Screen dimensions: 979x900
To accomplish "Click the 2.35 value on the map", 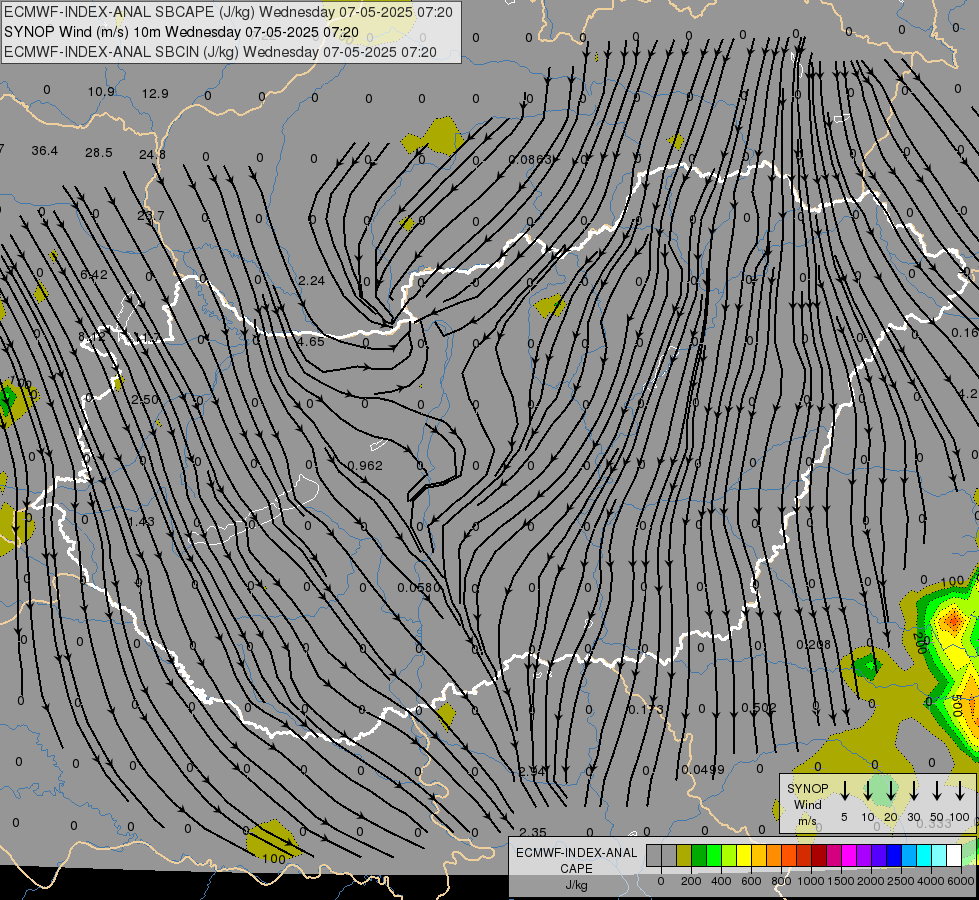I will click(x=533, y=833).
